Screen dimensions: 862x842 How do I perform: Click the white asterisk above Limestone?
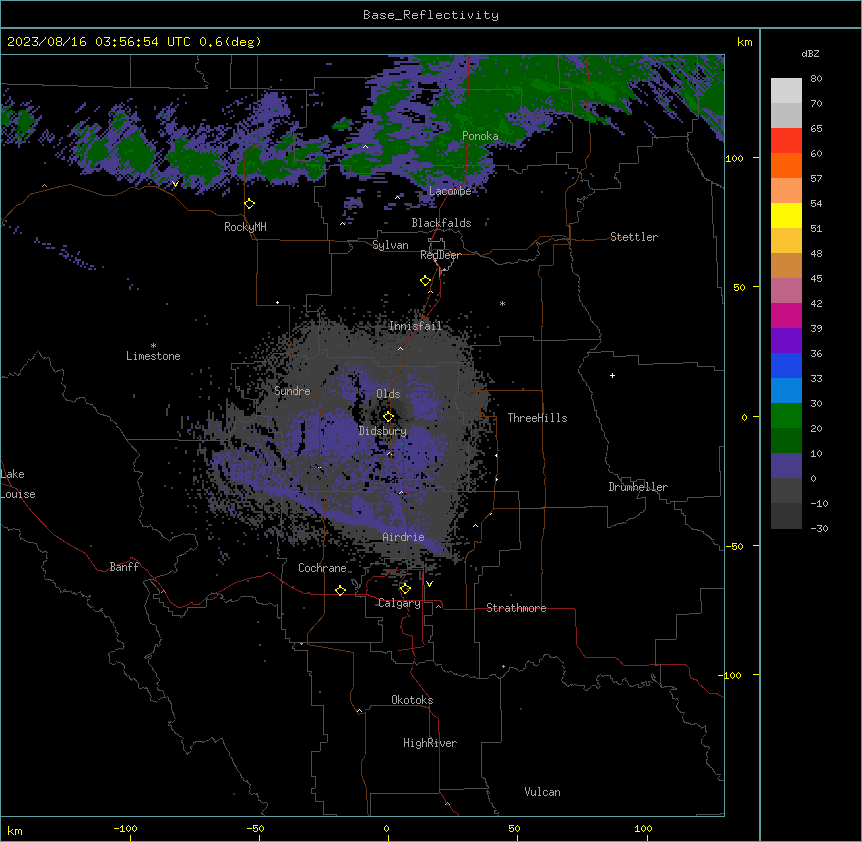(x=153, y=346)
